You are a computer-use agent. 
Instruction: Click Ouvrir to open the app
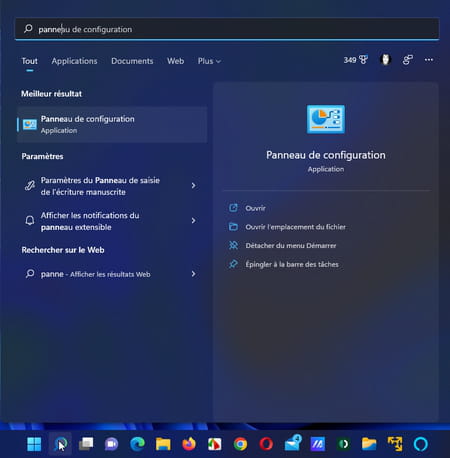point(255,208)
